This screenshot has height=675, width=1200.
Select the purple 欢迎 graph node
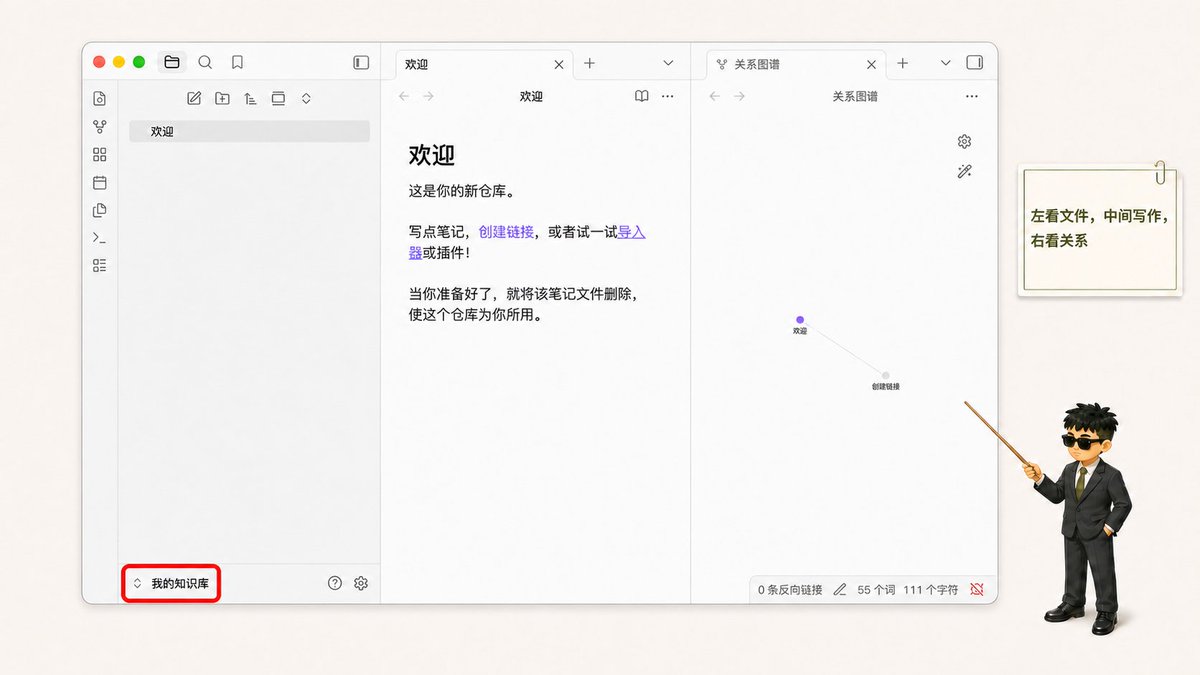click(x=800, y=320)
